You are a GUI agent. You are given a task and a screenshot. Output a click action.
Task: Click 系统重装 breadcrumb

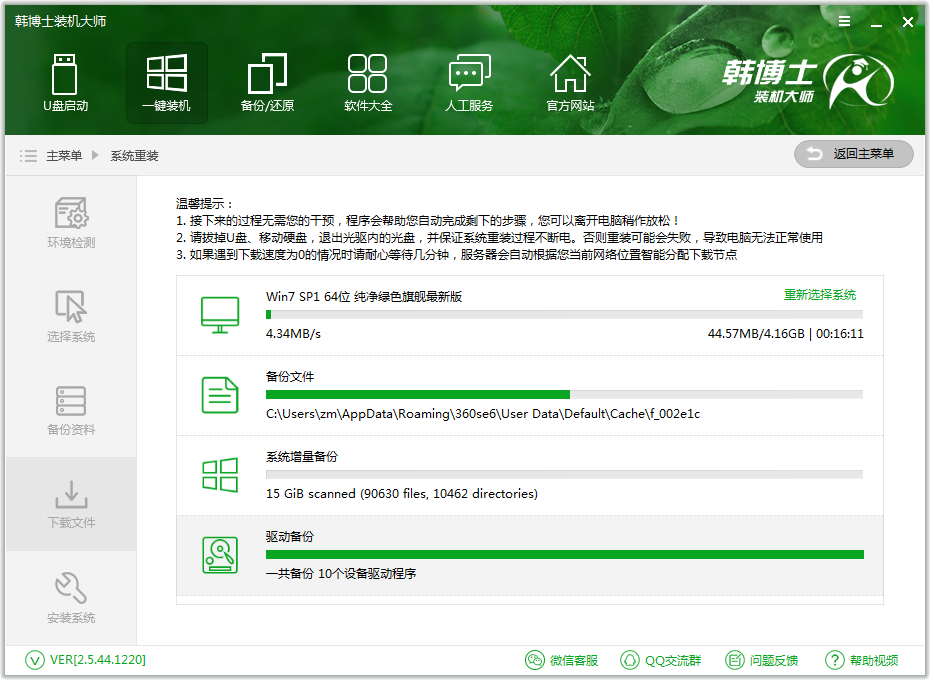point(134,155)
